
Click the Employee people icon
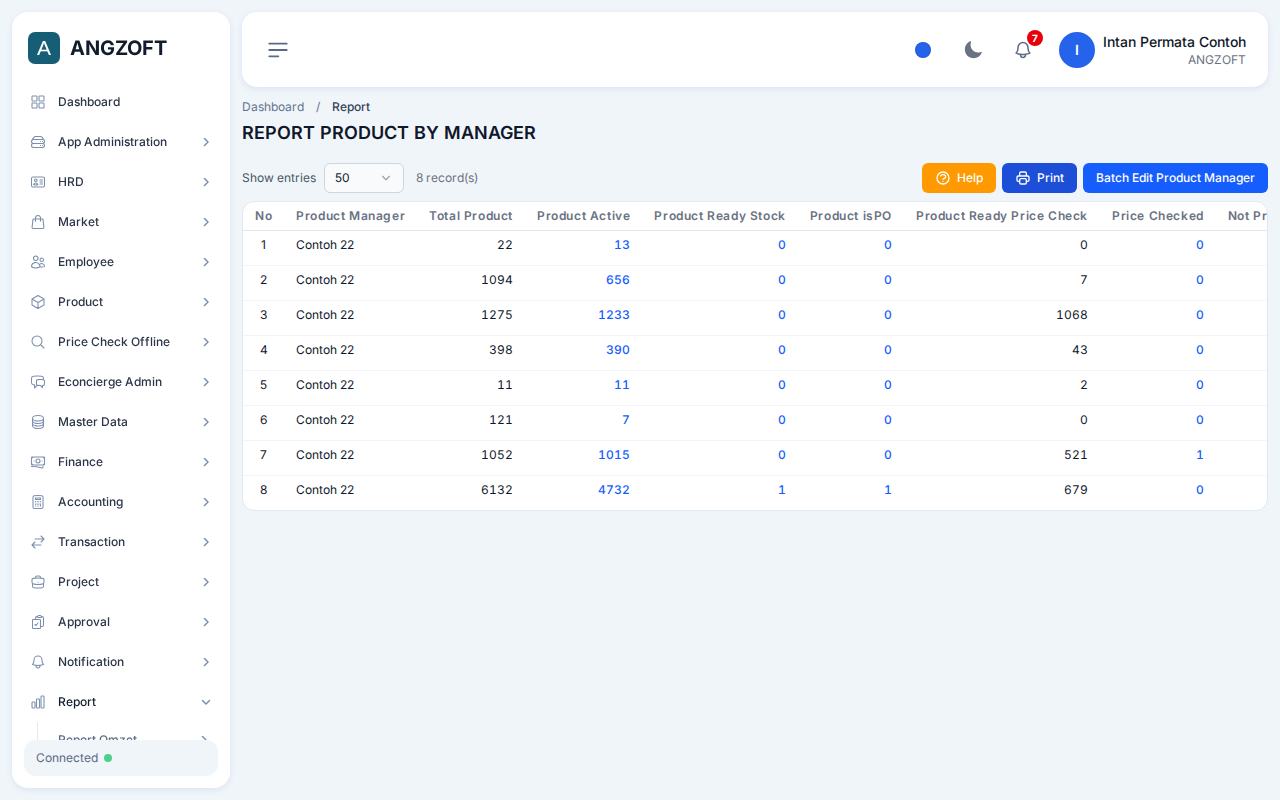coord(38,262)
